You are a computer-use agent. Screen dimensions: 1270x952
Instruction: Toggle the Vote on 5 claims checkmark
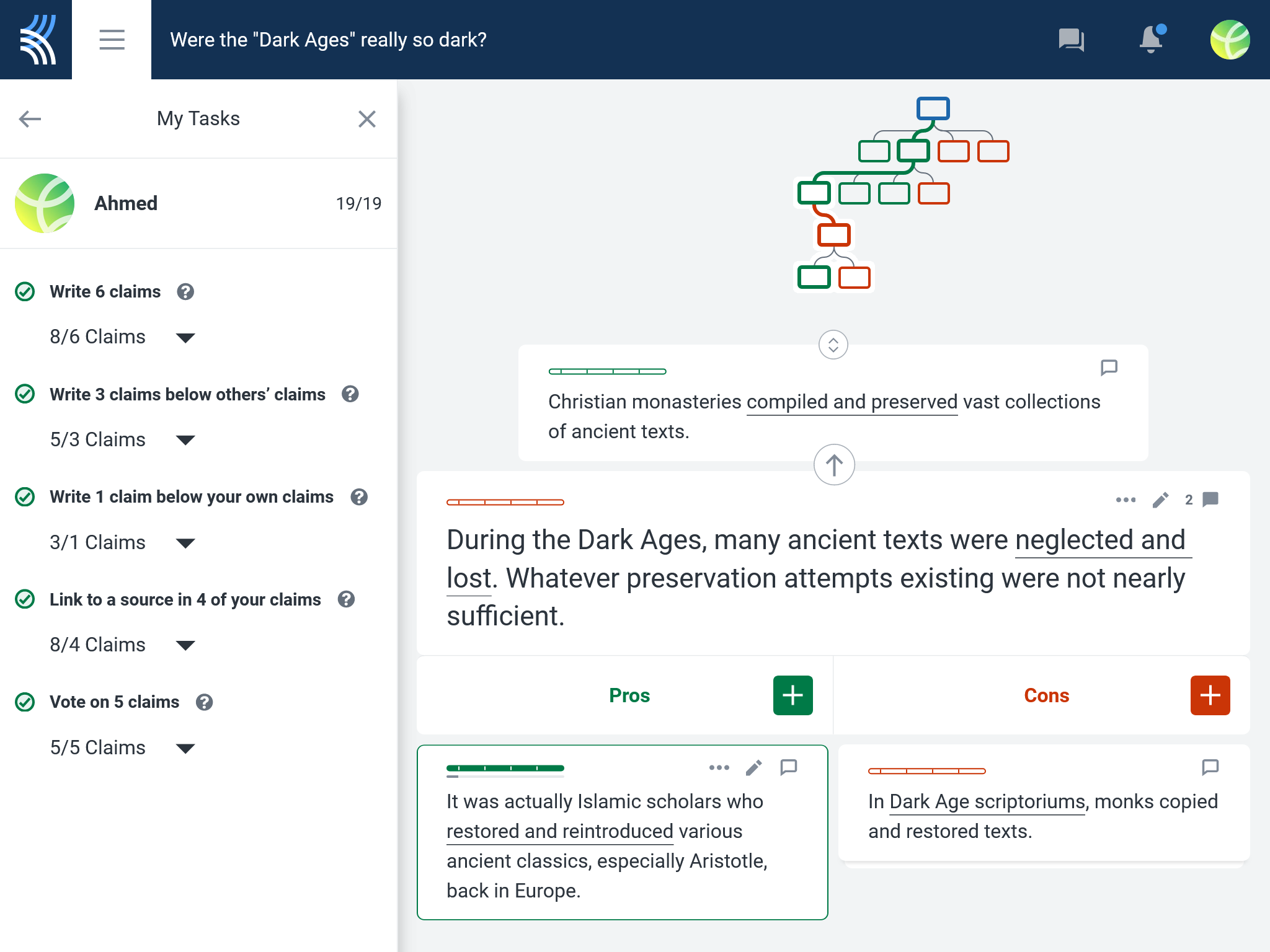[x=25, y=702]
